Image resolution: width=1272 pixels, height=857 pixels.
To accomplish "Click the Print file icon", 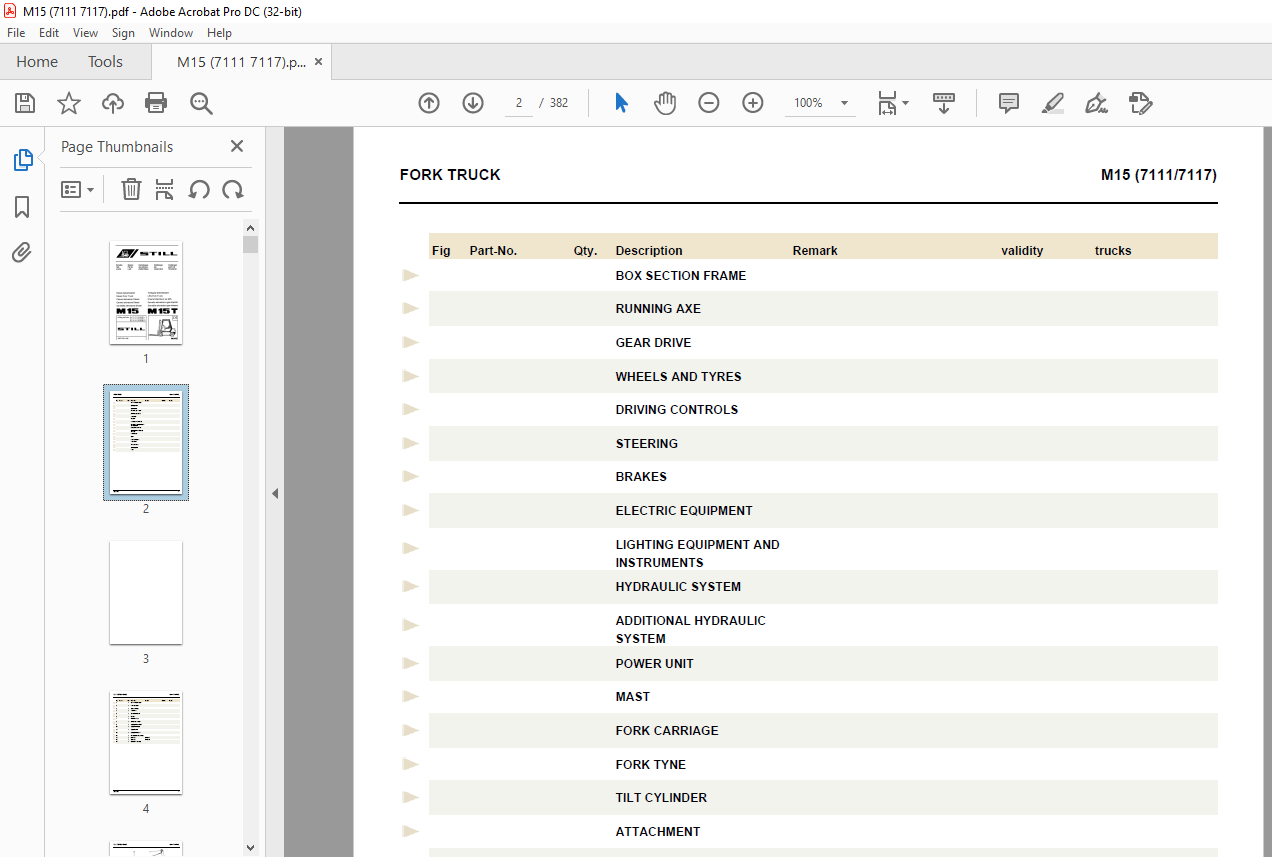I will pos(156,103).
